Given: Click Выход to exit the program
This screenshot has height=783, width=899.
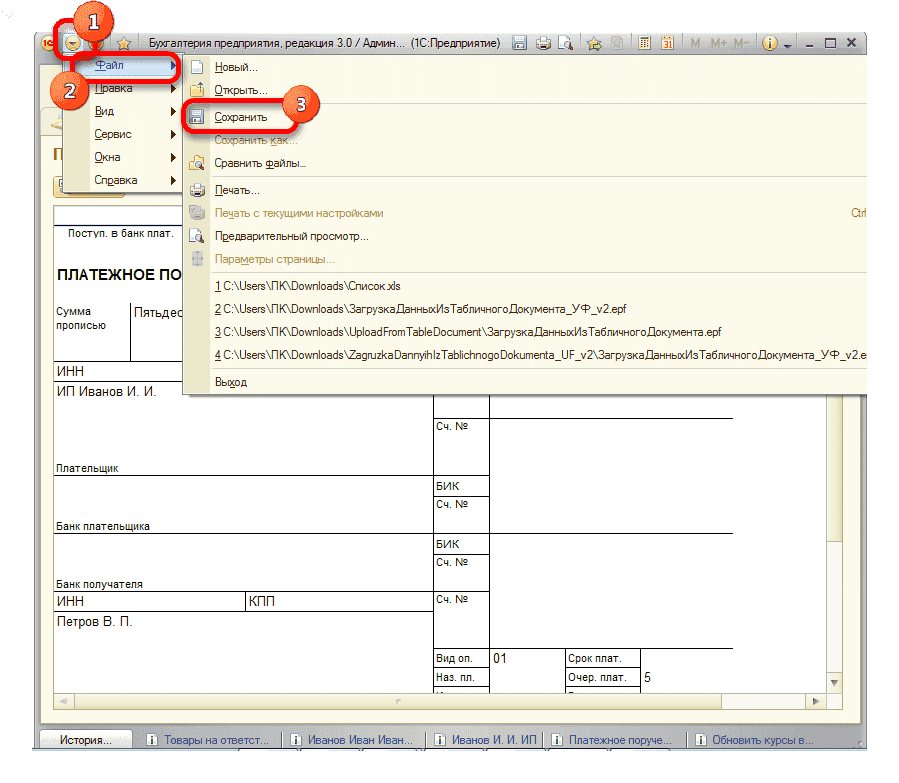Looking at the screenshot, I should point(231,382).
